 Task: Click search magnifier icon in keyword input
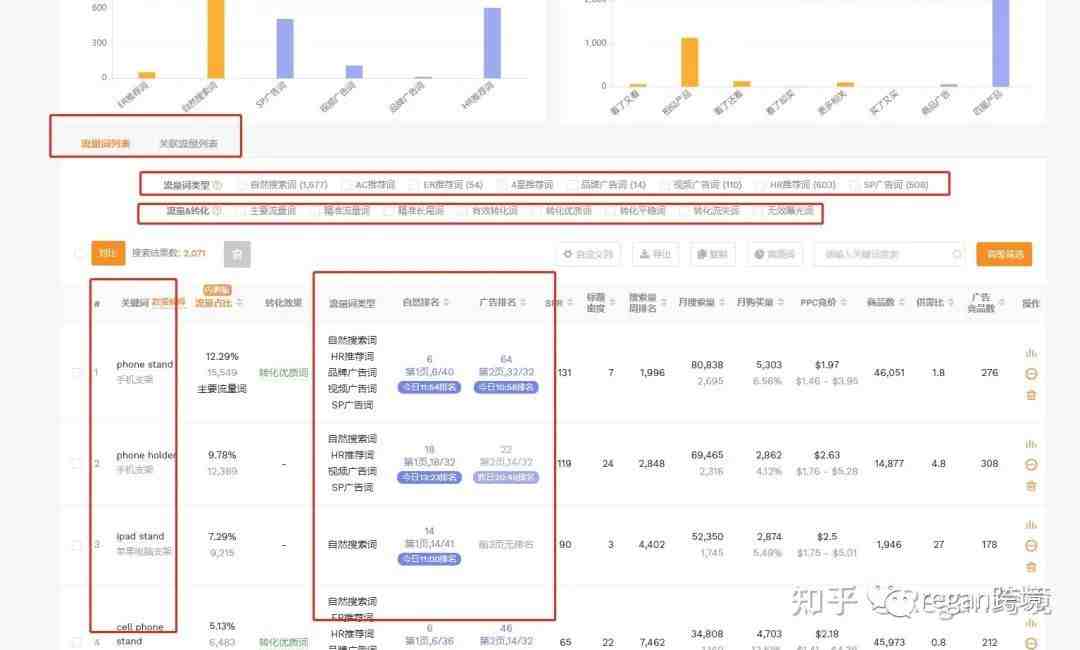[957, 254]
